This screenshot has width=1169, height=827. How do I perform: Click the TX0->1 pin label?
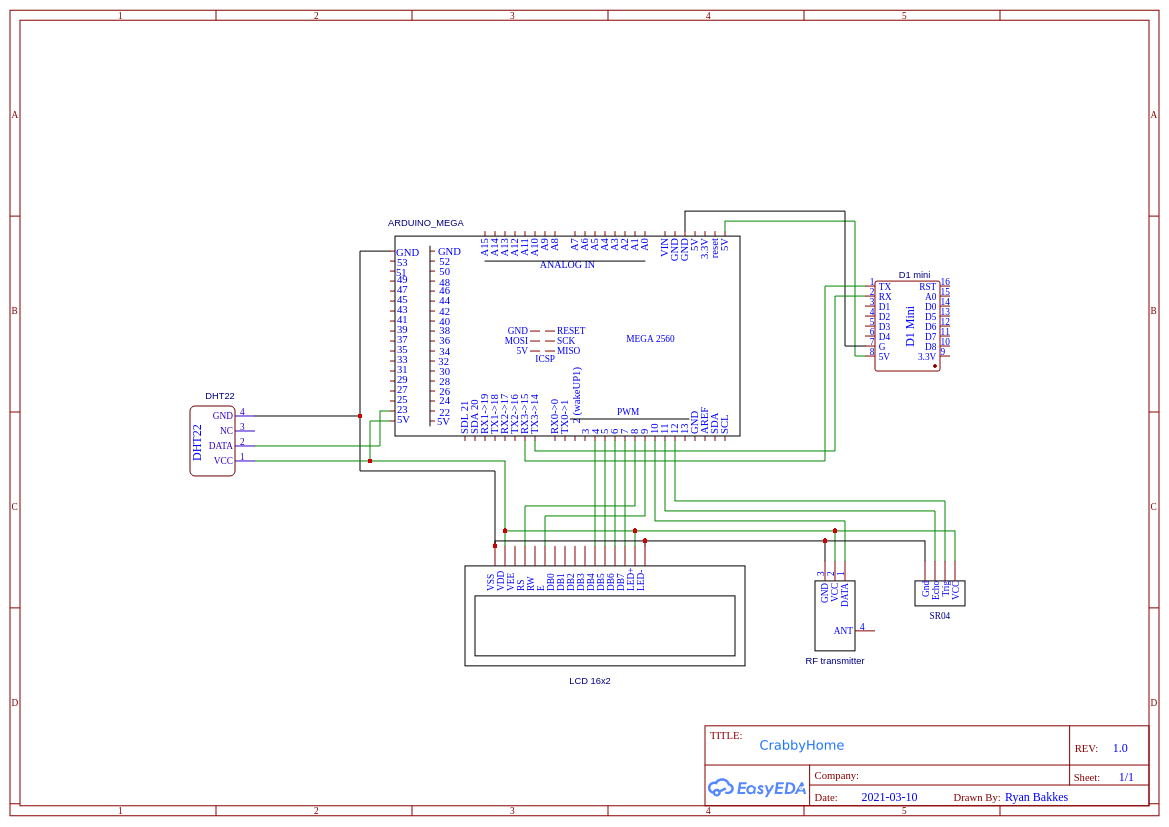tap(564, 416)
